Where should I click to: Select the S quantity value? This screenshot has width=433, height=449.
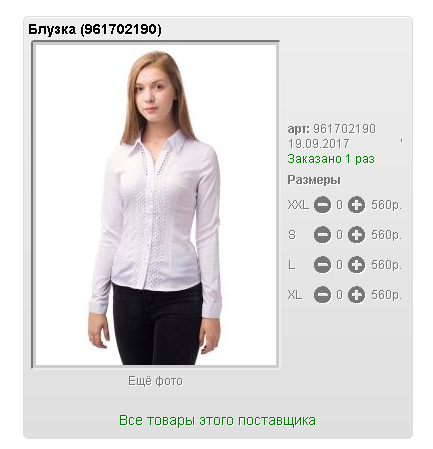[x=339, y=235]
